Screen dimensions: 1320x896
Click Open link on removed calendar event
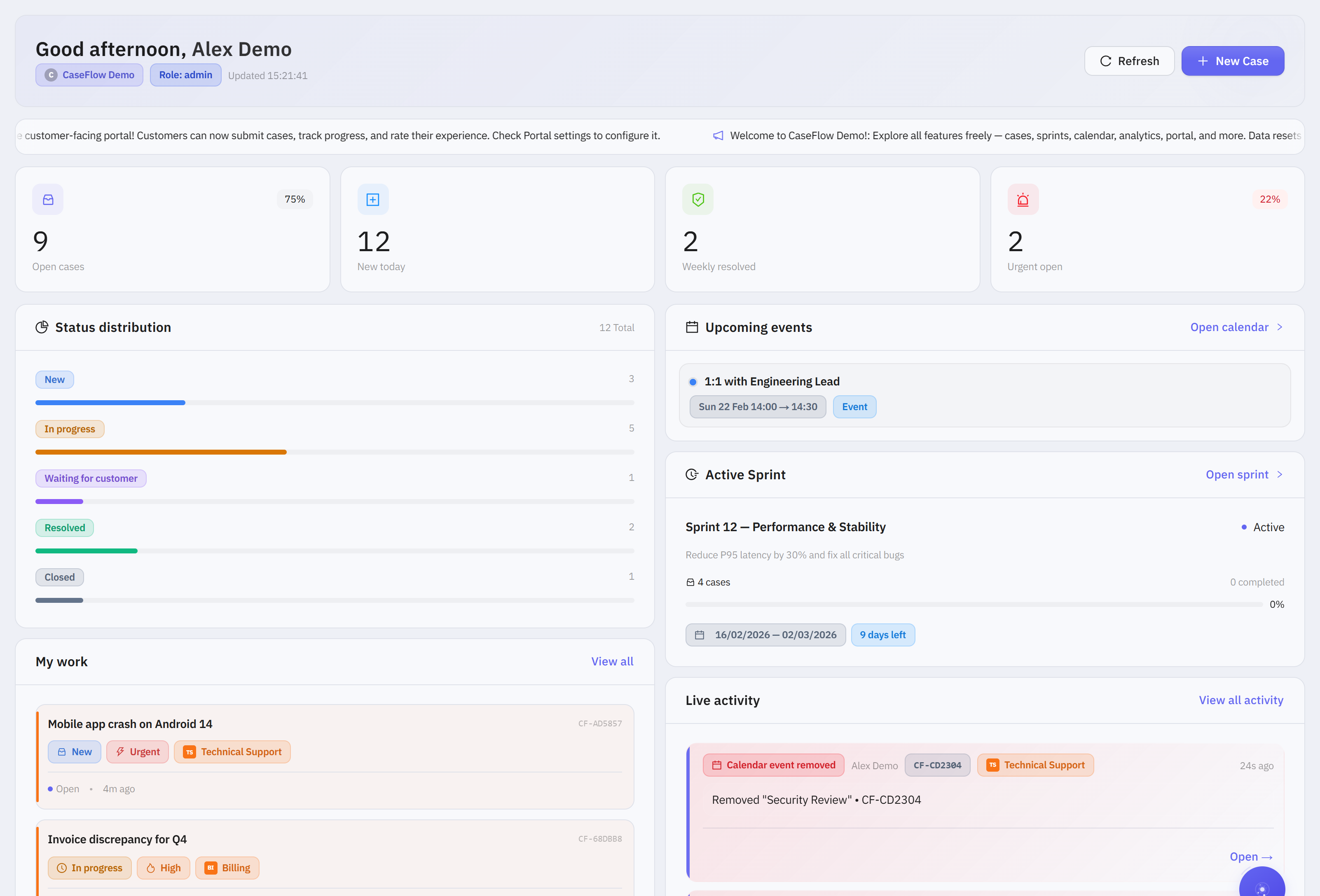click(1251, 856)
